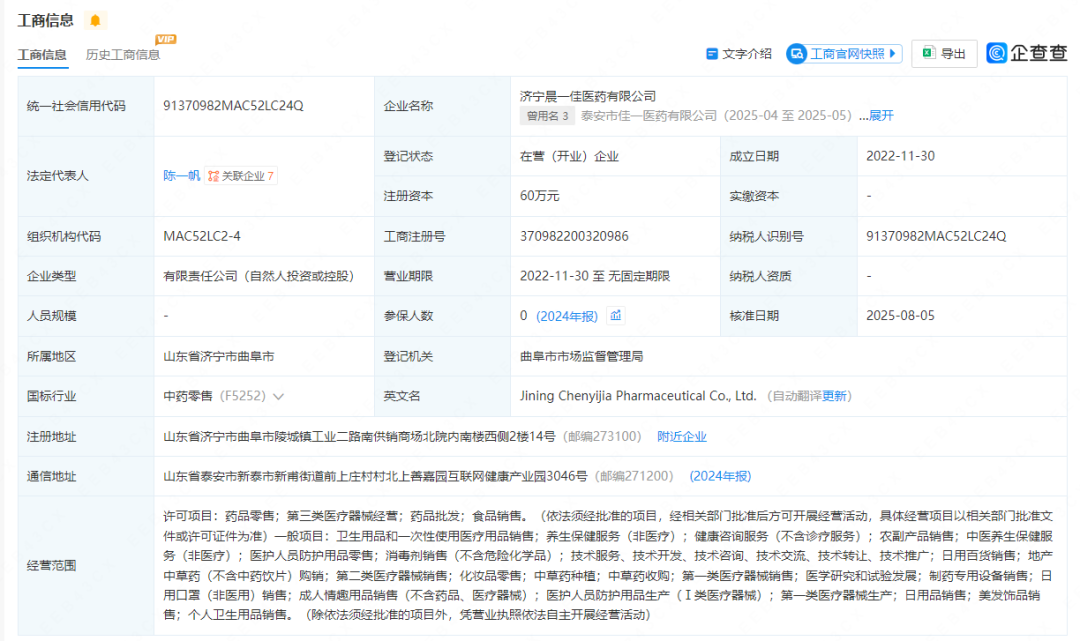Click the 导出 export button
1080x641 pixels.
point(944,54)
